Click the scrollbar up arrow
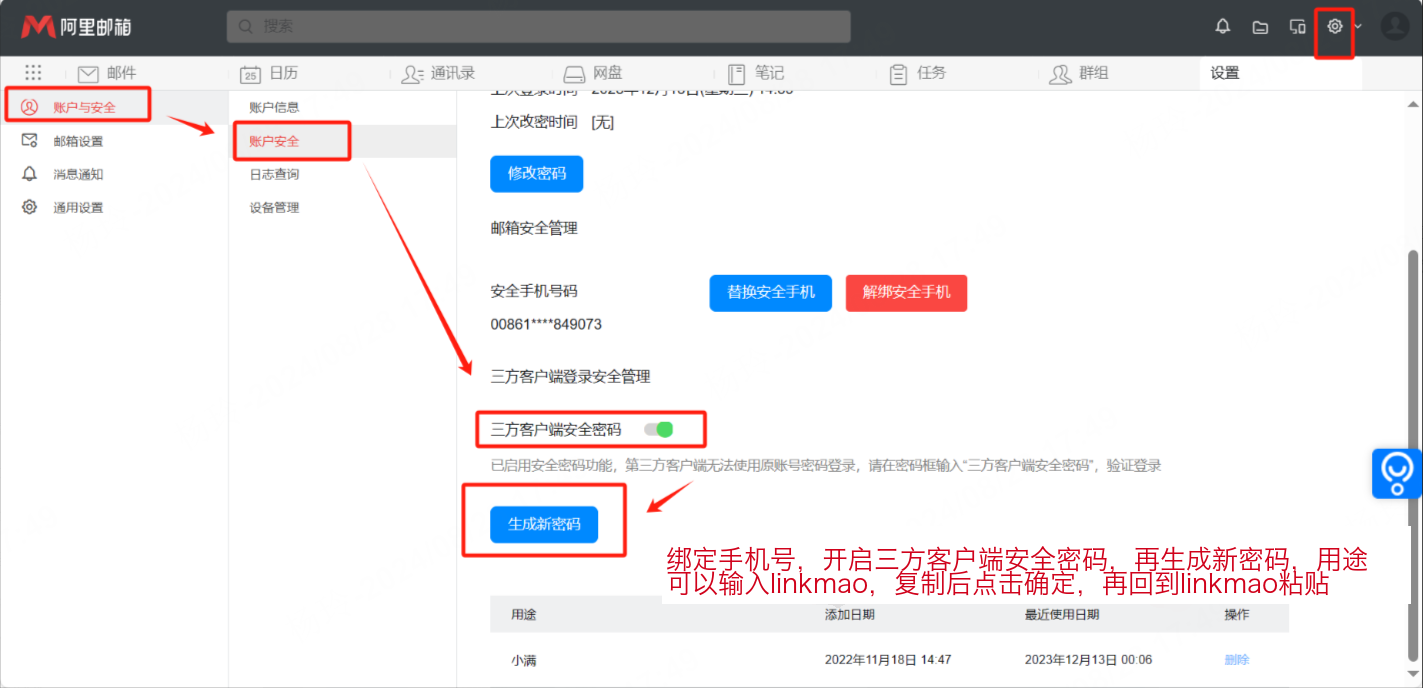Screen dimensions: 1423x688 point(1412,103)
